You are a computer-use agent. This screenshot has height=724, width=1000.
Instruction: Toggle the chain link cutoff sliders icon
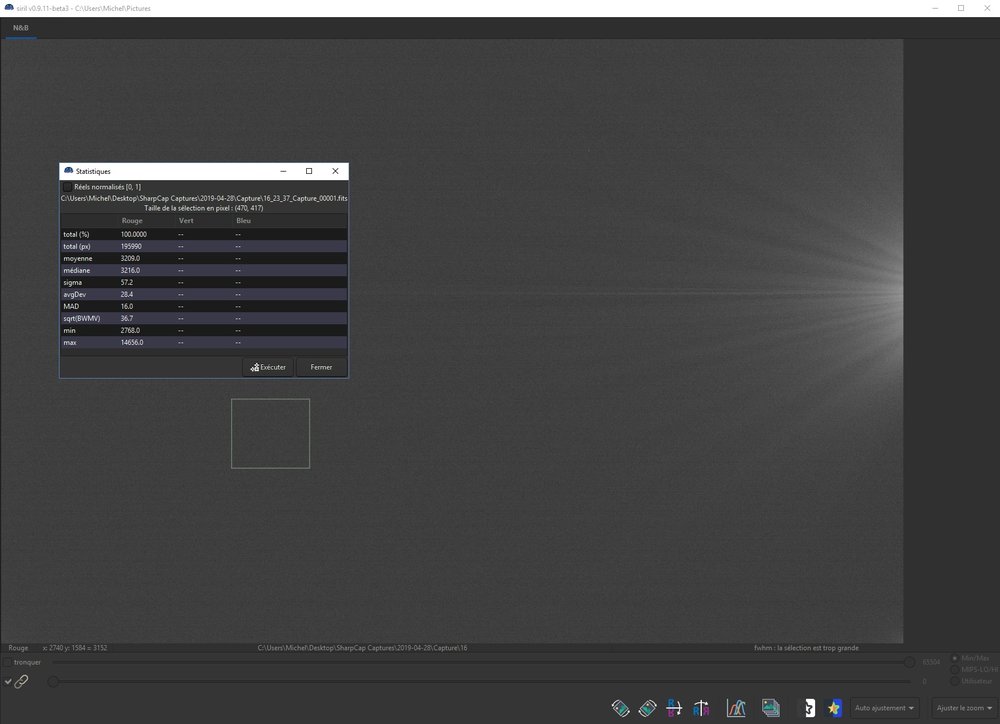point(22,681)
